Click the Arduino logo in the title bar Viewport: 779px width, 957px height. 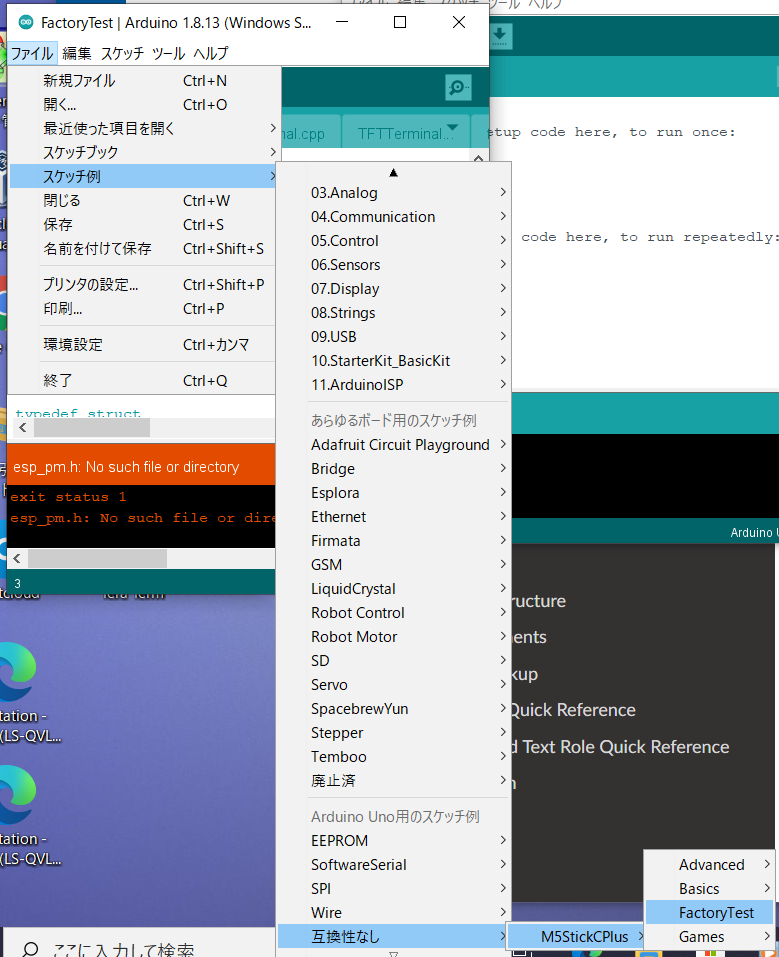(x=26, y=23)
